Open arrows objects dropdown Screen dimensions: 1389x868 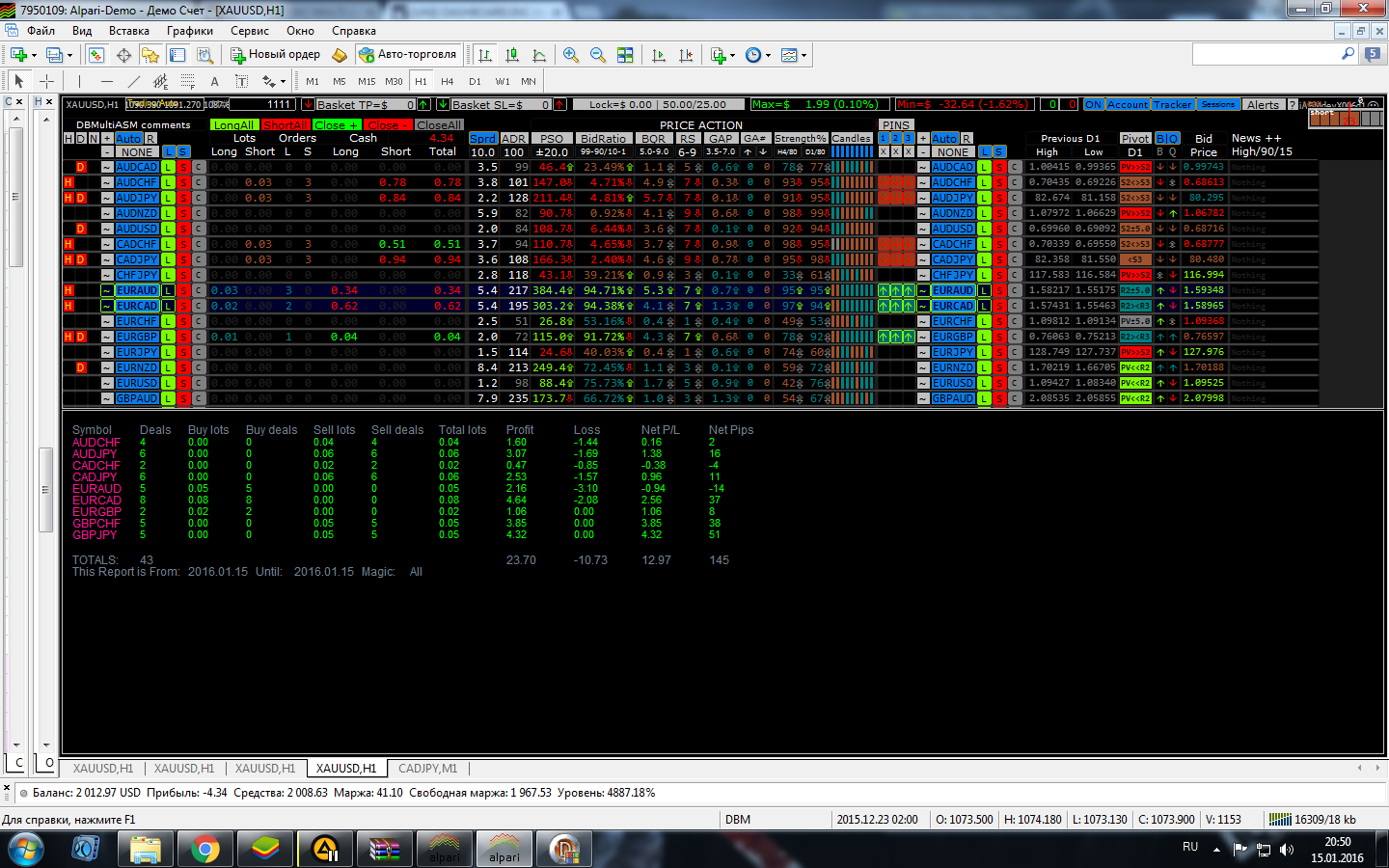tap(273, 81)
